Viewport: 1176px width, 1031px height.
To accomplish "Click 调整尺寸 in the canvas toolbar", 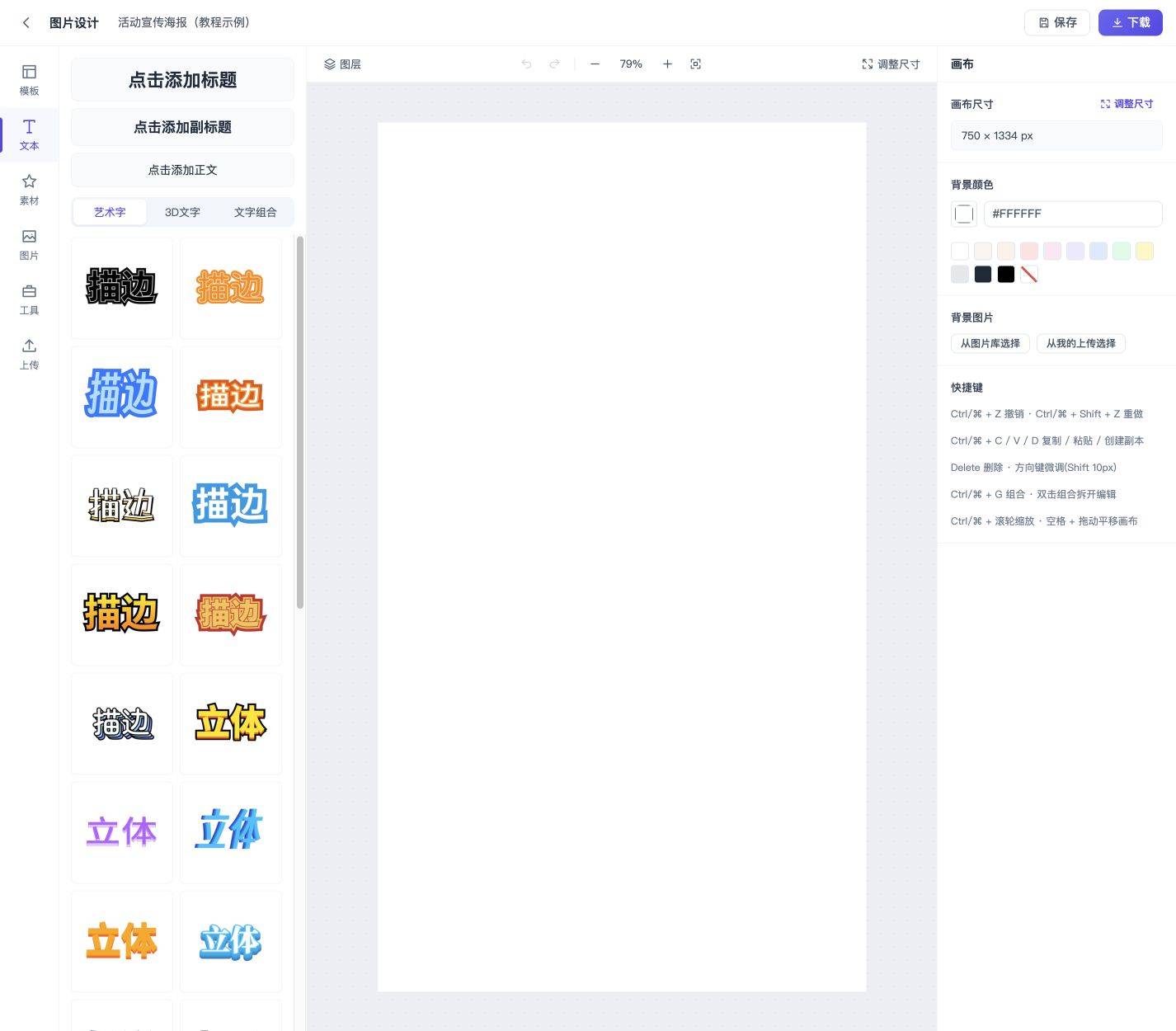I will pos(891,64).
